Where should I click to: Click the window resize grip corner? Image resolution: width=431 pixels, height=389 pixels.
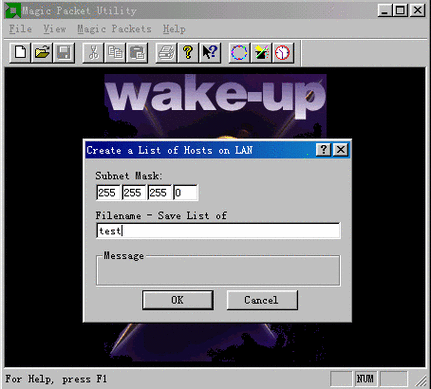point(422,381)
